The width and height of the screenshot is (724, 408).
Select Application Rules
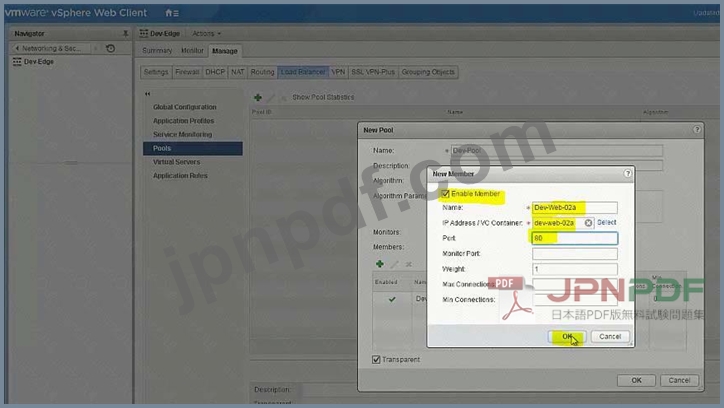click(x=180, y=176)
